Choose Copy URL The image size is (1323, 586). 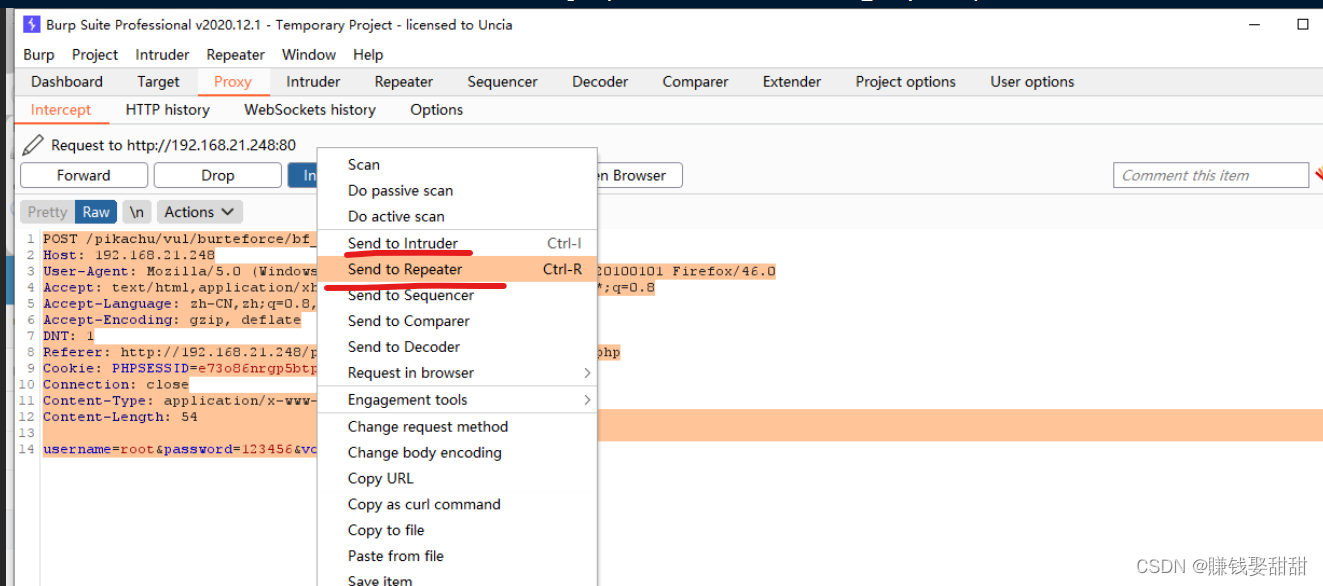coord(457,479)
